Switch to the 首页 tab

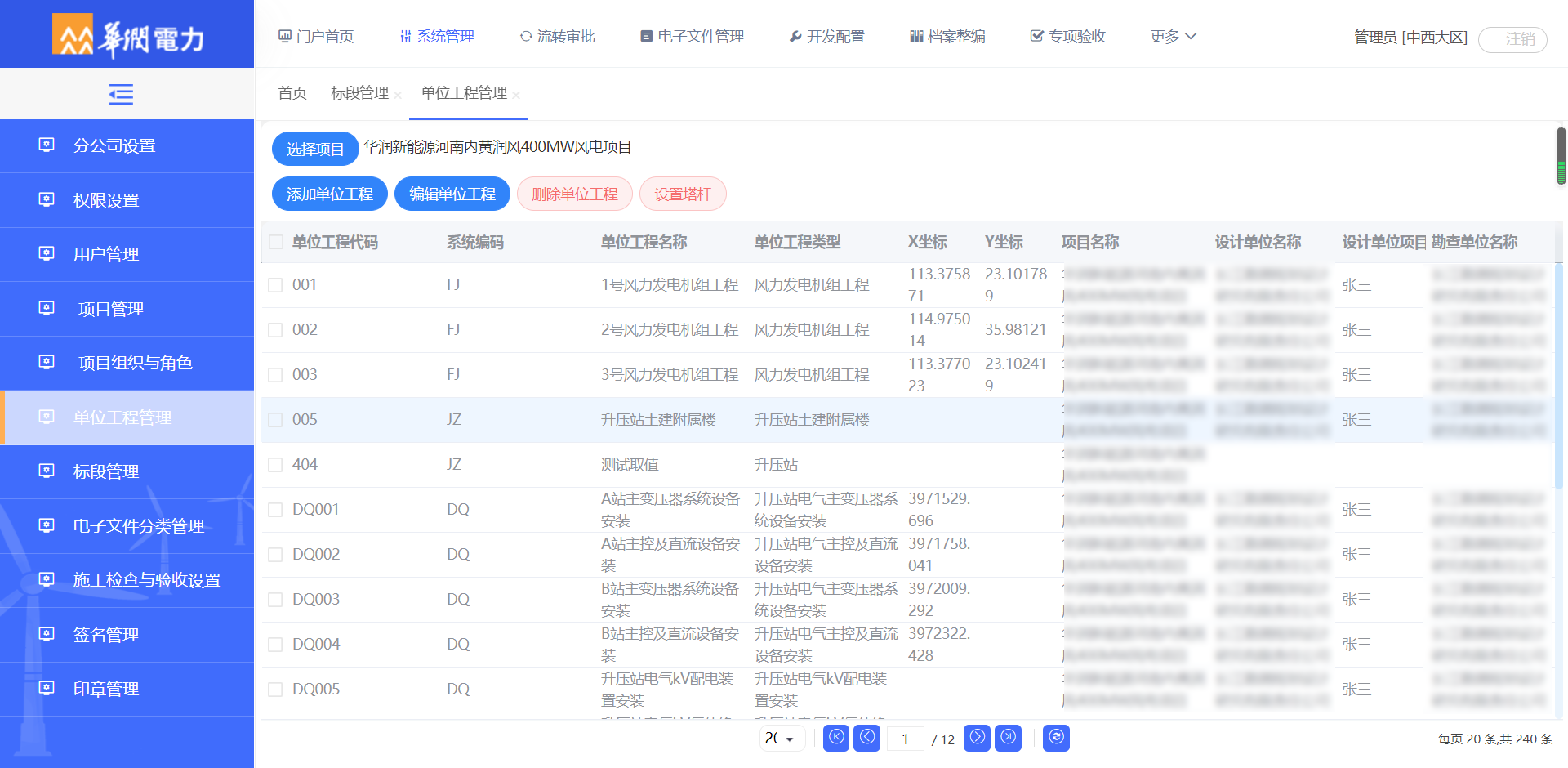(292, 93)
